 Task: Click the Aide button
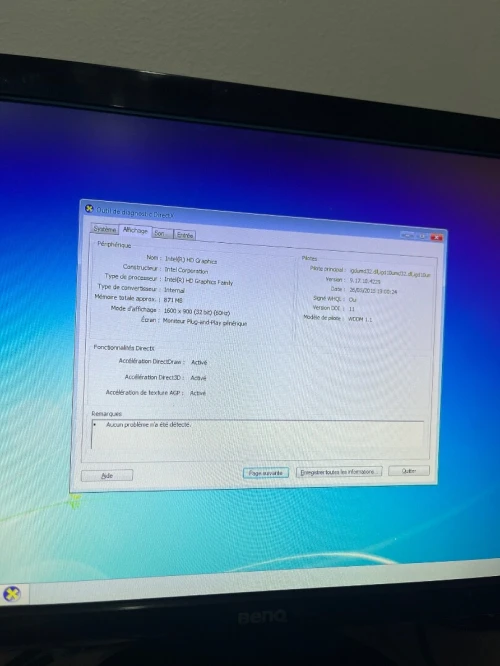tap(107, 476)
